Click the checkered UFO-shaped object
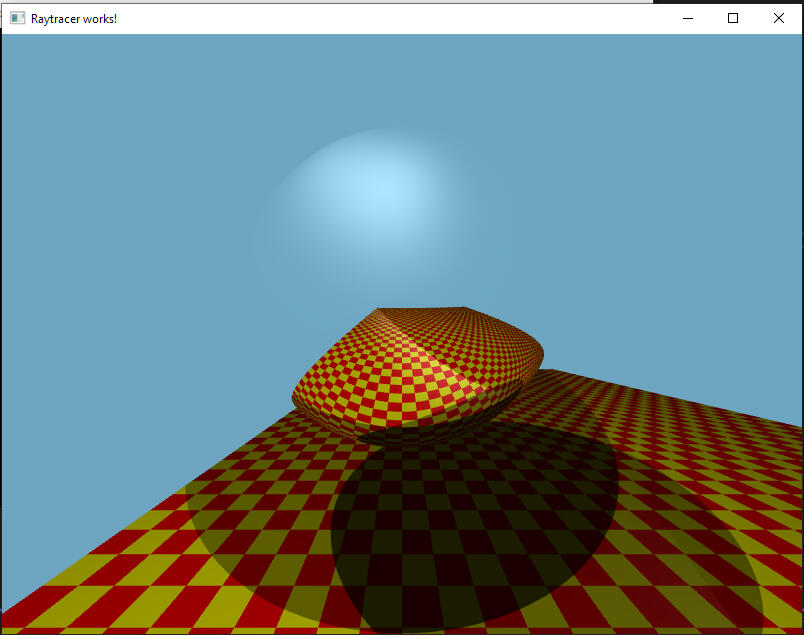 pyautogui.click(x=420, y=370)
